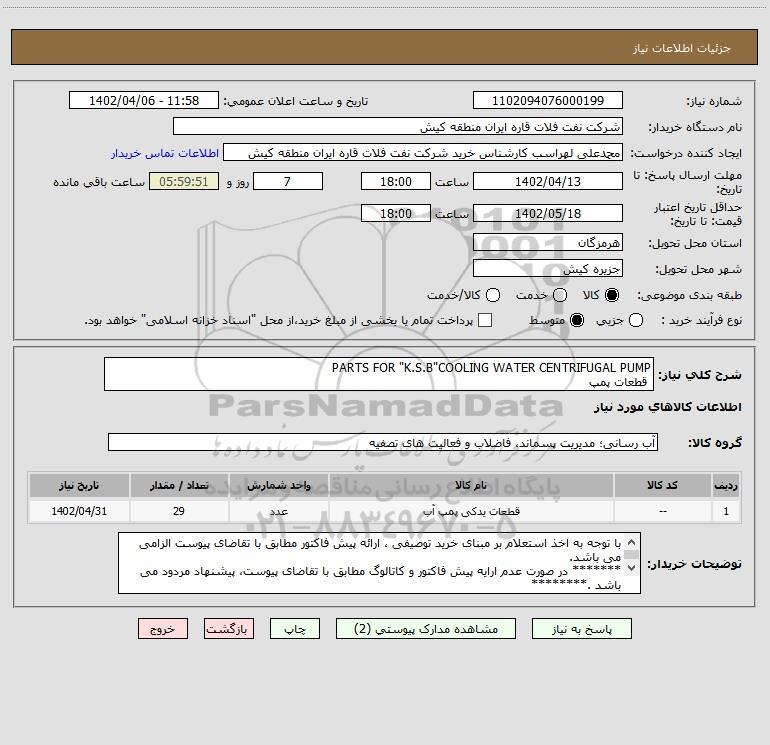This screenshot has height=745, width=770.
Task: Open اطلاعات تماس خریدار link
Action: [x=165, y=153]
